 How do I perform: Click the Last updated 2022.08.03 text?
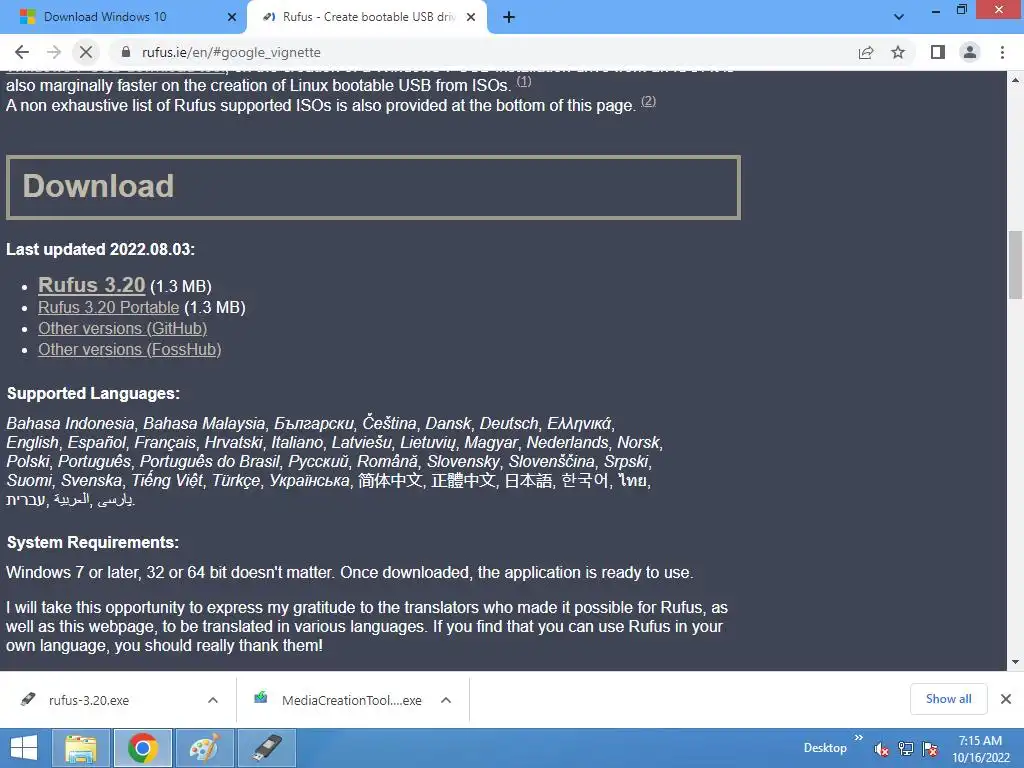(101, 249)
